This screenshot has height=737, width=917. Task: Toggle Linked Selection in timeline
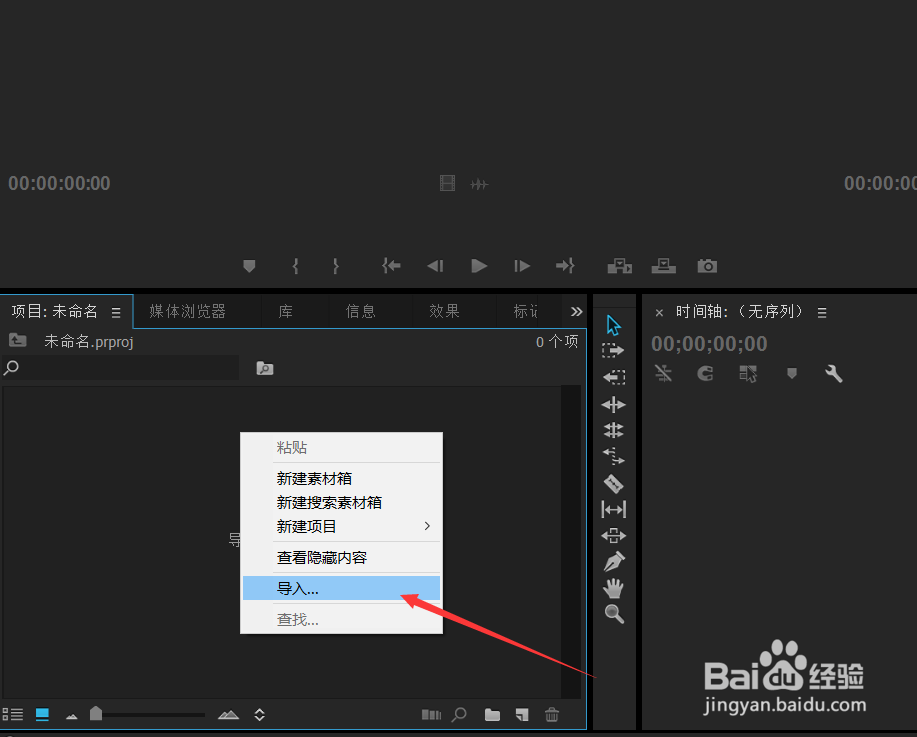click(x=748, y=373)
